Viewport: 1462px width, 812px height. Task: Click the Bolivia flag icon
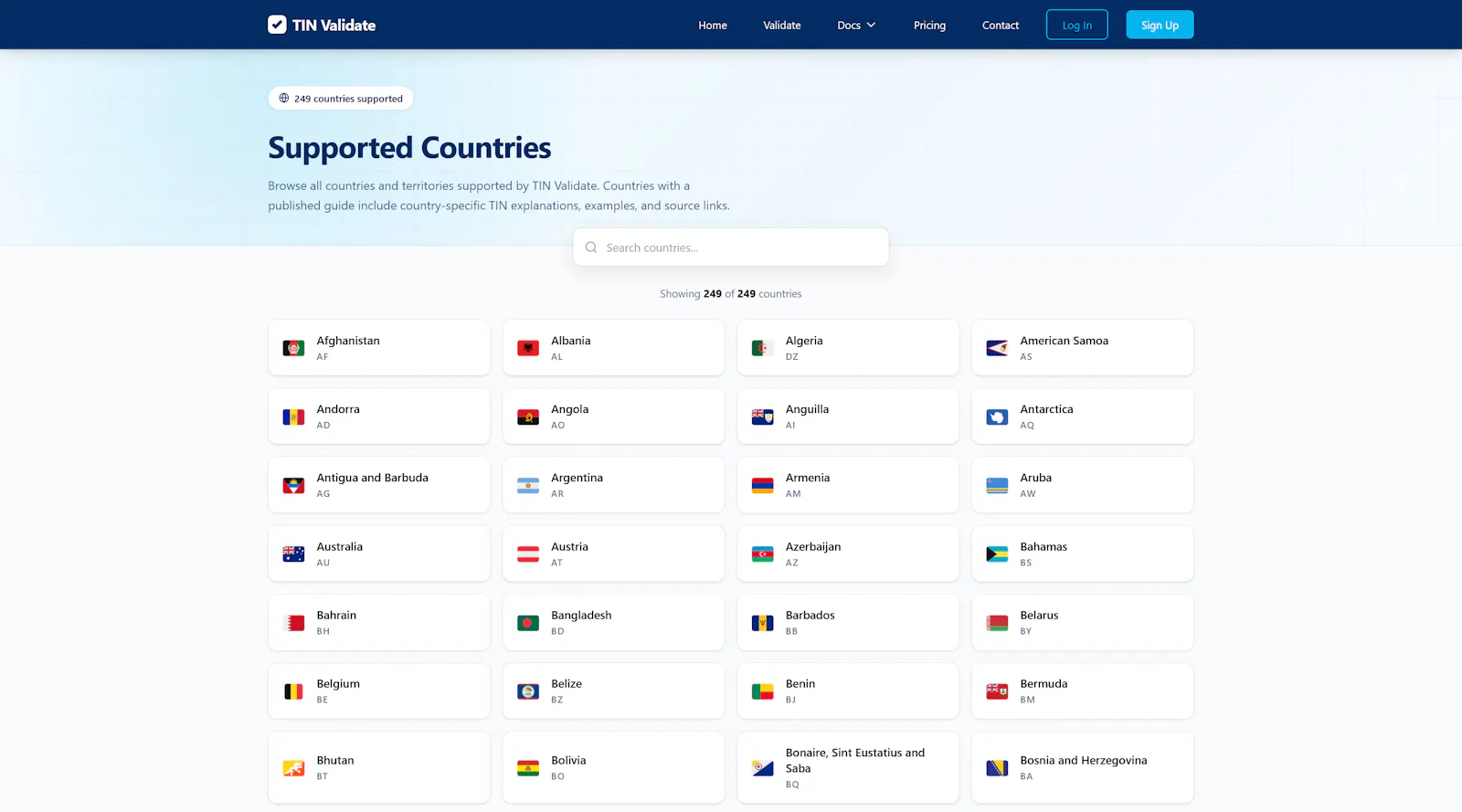(x=528, y=768)
